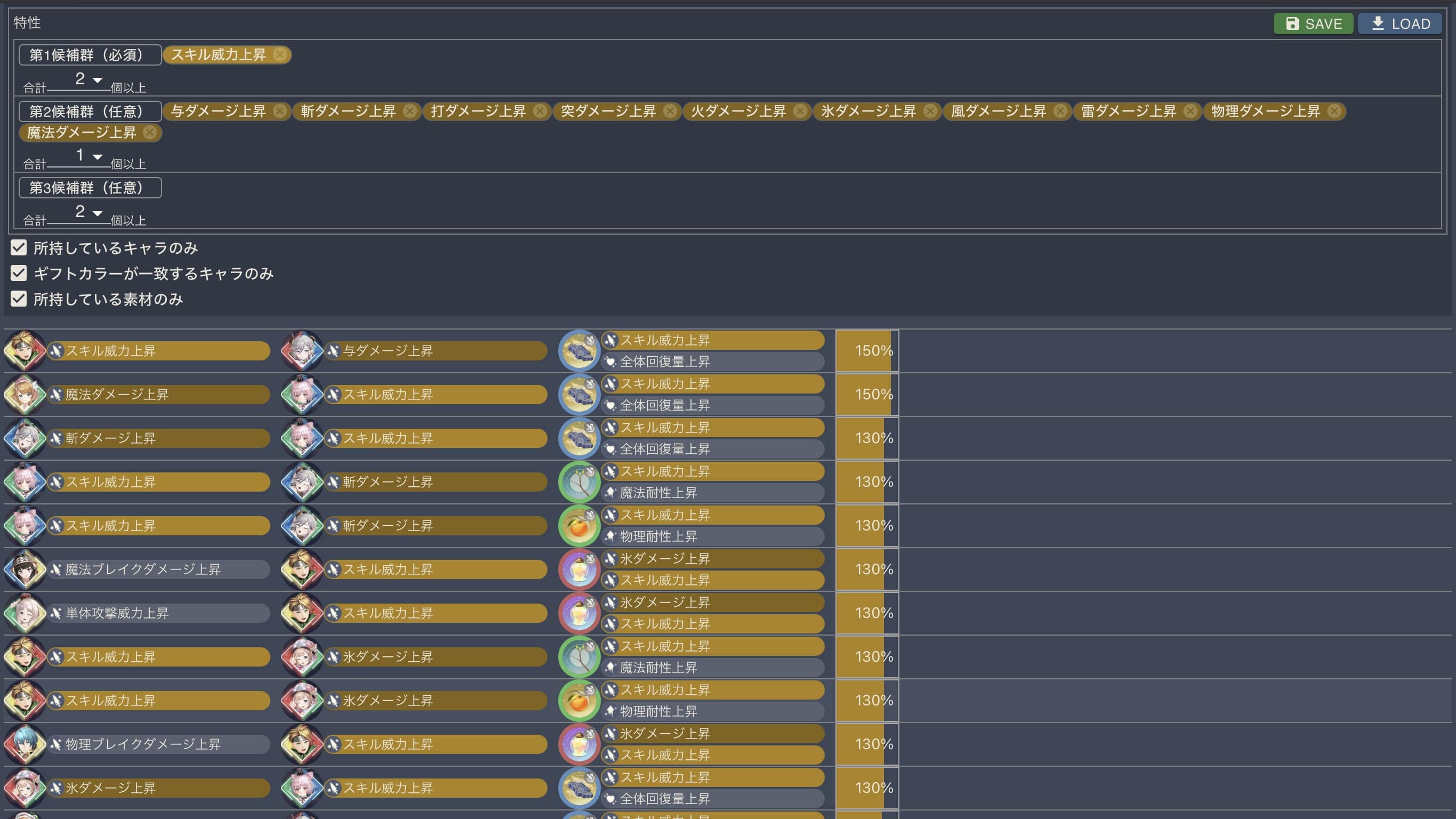Remove 氷ダメージ上昇 chip from group 2

tap(930, 111)
